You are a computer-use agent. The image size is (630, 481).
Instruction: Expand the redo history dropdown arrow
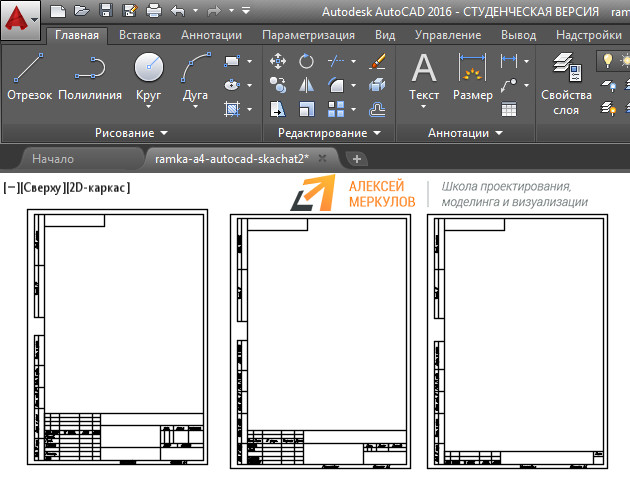tap(232, 11)
